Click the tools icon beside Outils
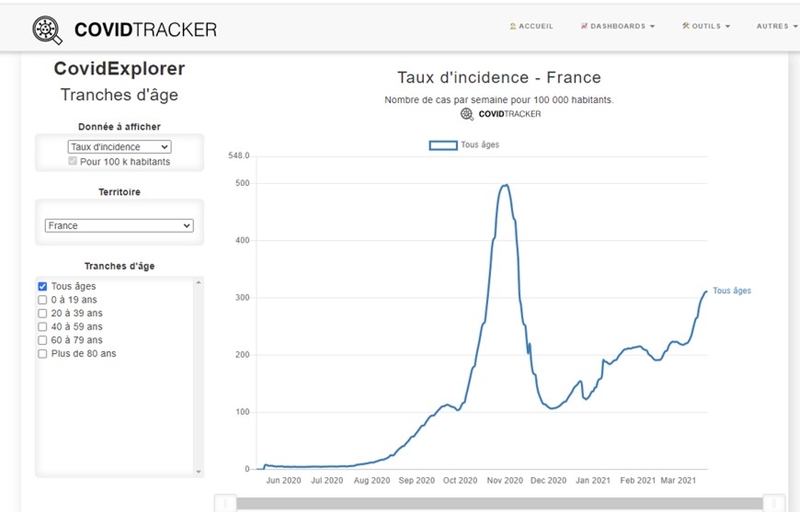 coord(686,25)
